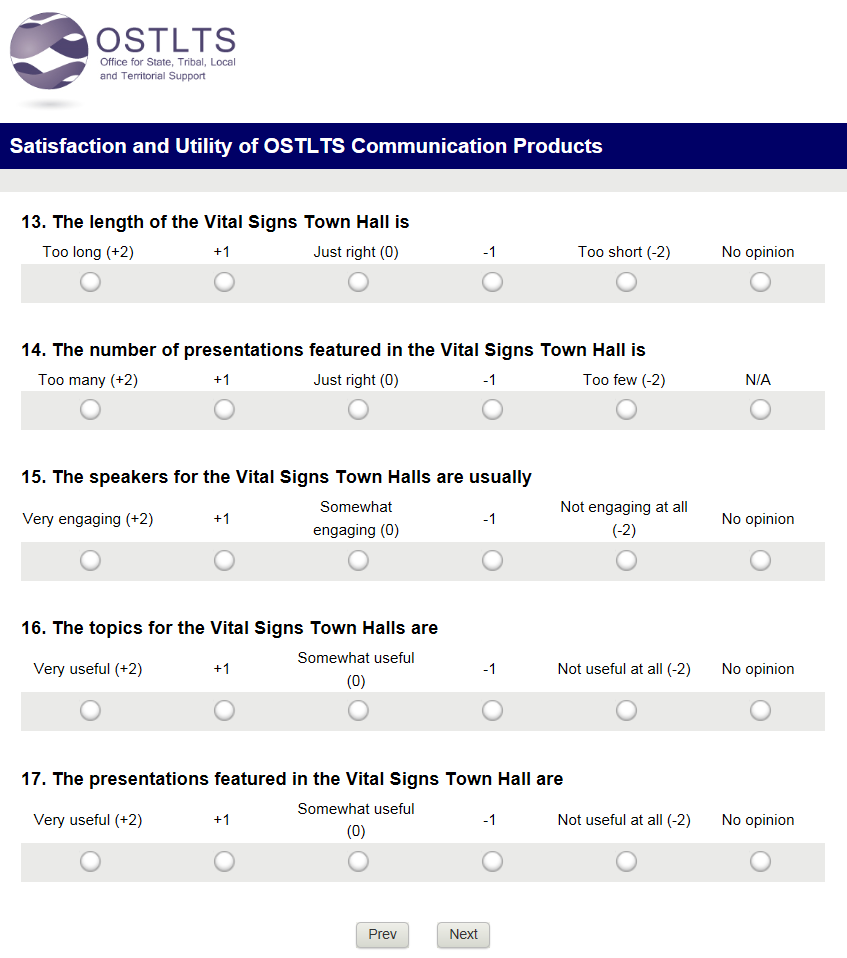Select 'Too many (+2)' for number of presentations

[90, 409]
